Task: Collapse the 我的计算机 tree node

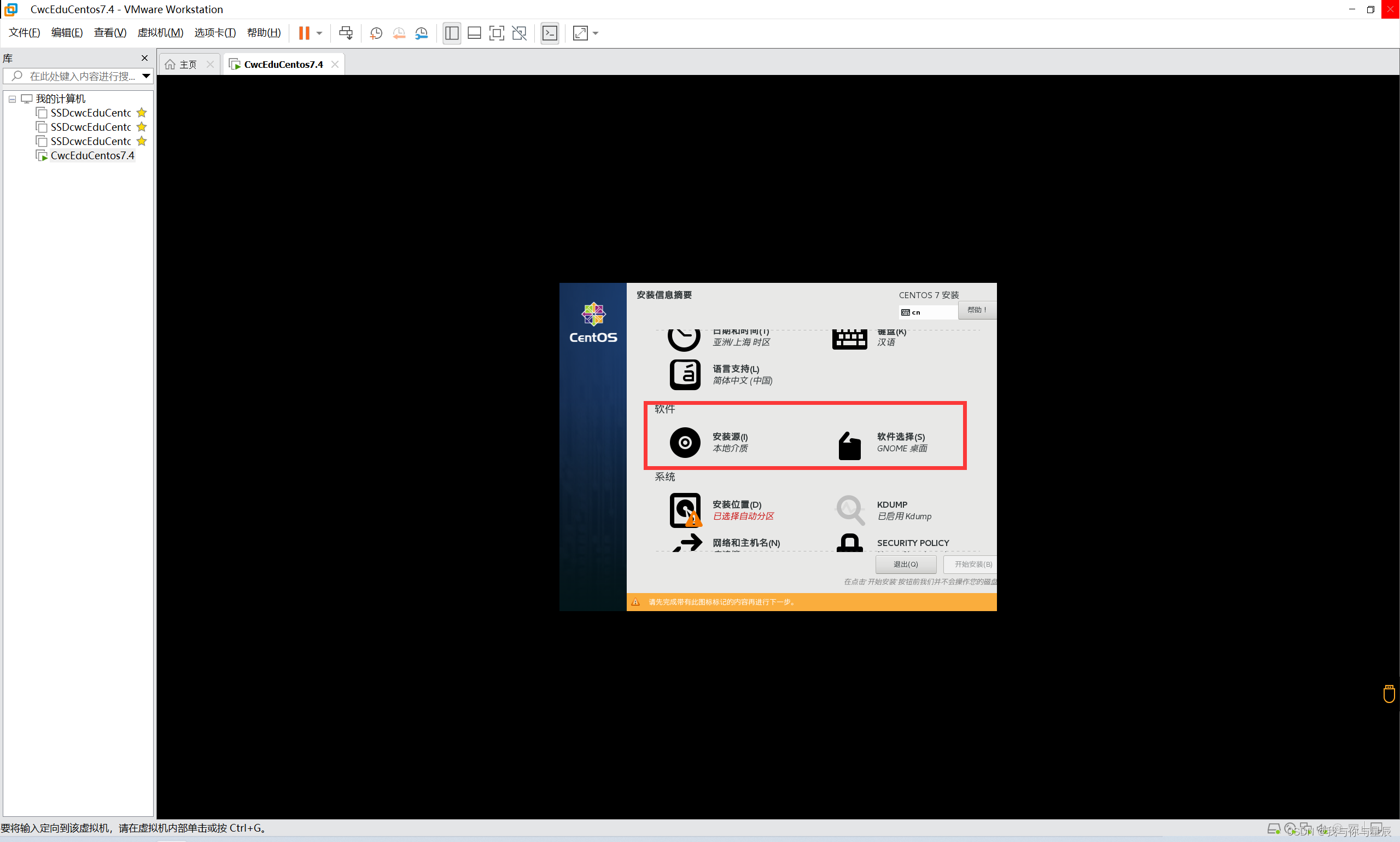Action: (12, 98)
